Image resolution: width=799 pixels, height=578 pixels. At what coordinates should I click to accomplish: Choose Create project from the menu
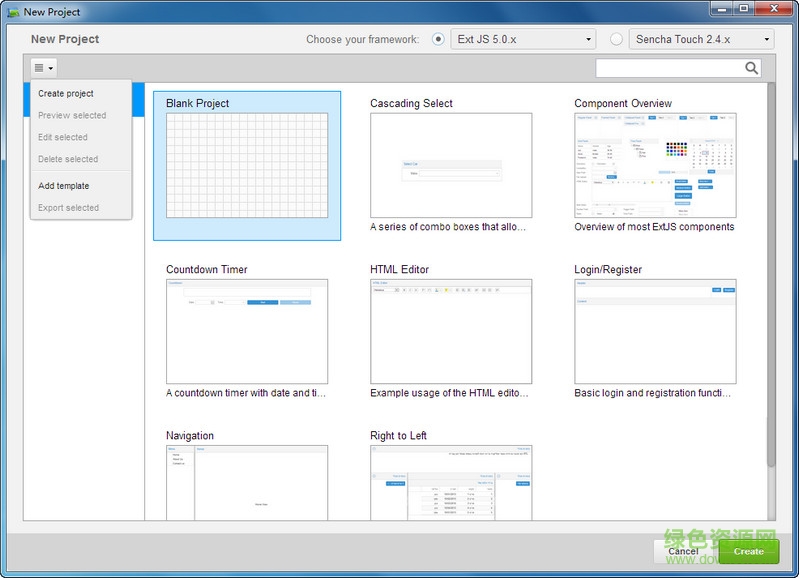click(66, 94)
